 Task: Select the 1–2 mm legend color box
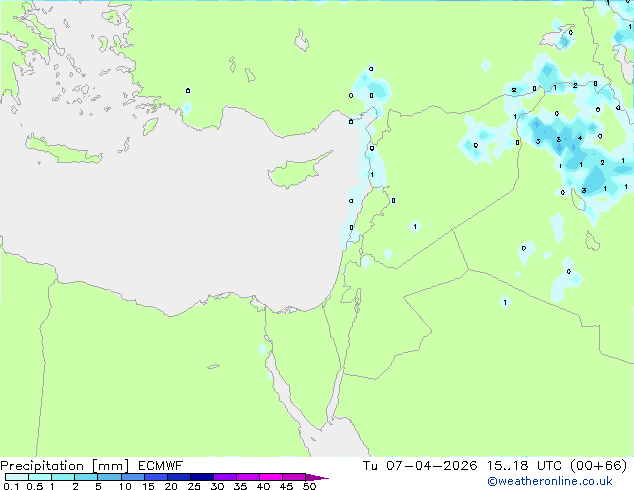coord(63,477)
